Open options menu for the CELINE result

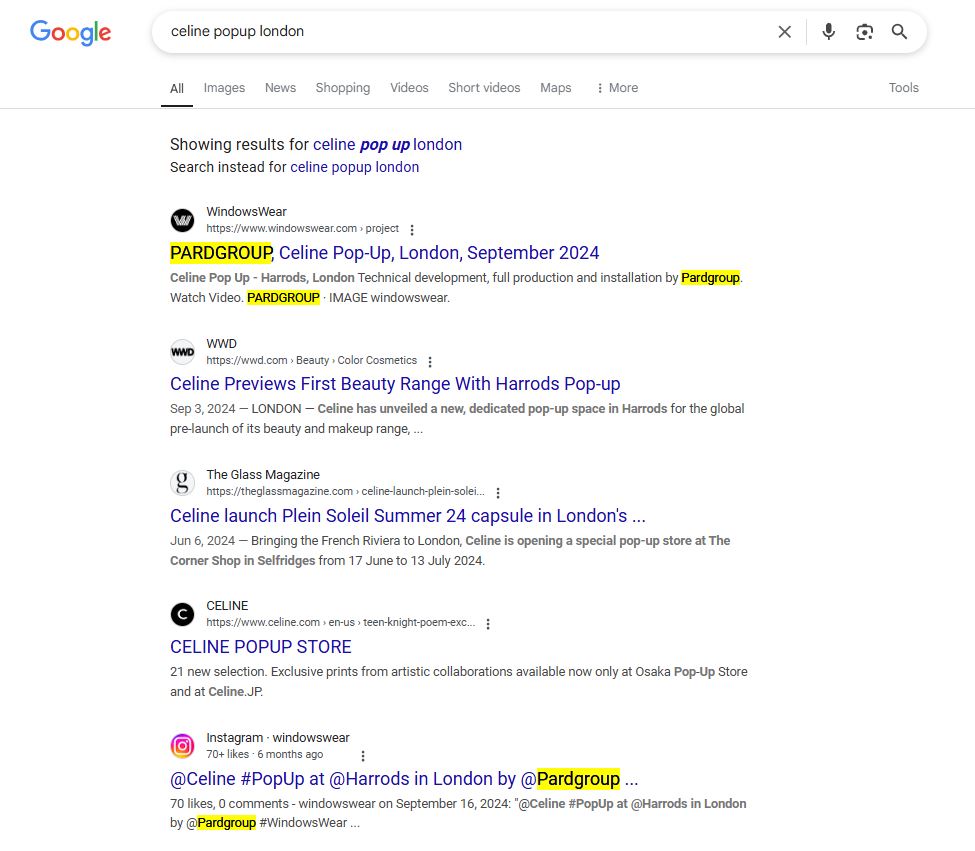coord(488,623)
